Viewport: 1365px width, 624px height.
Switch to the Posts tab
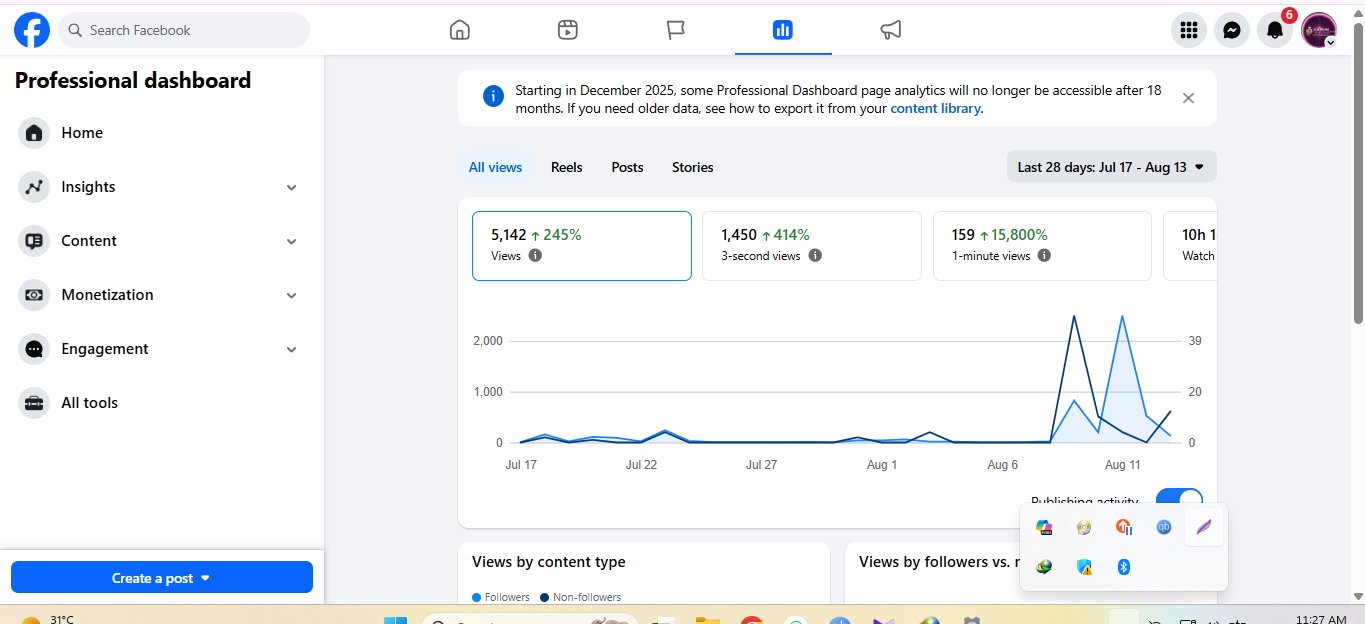[627, 167]
